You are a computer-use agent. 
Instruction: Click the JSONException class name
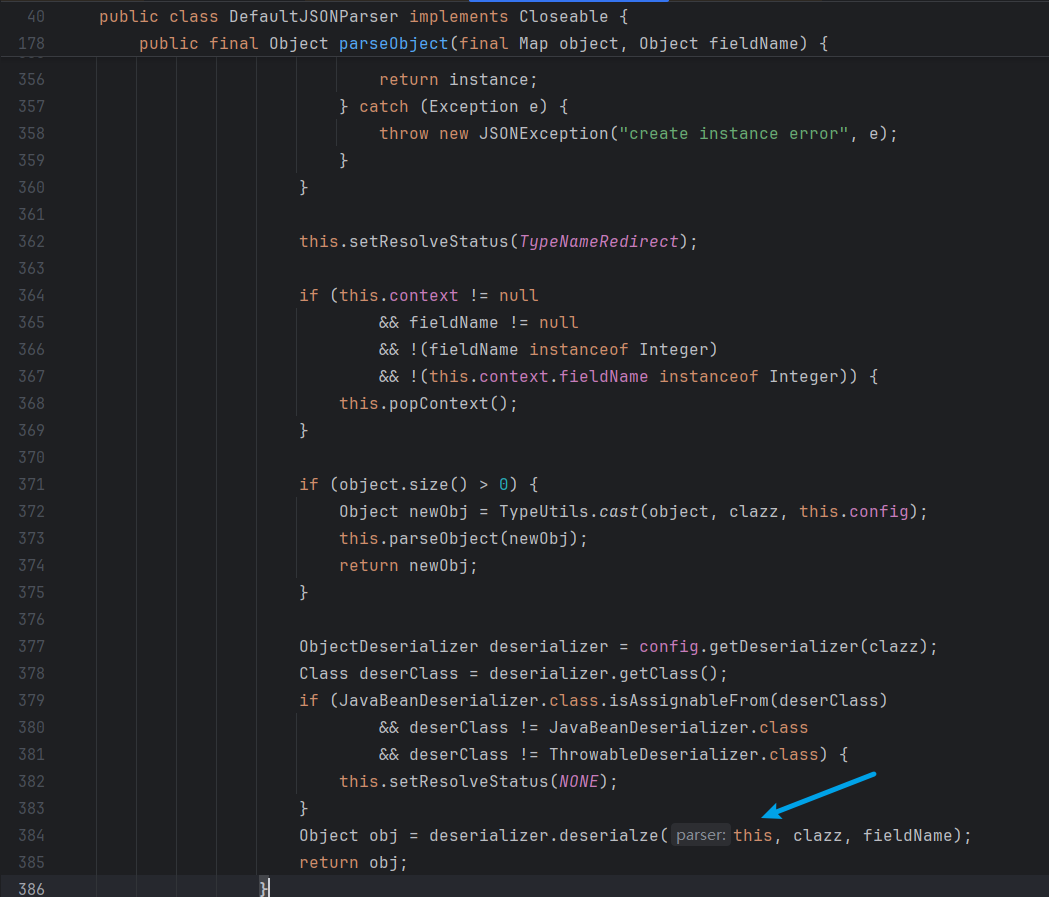click(543, 134)
